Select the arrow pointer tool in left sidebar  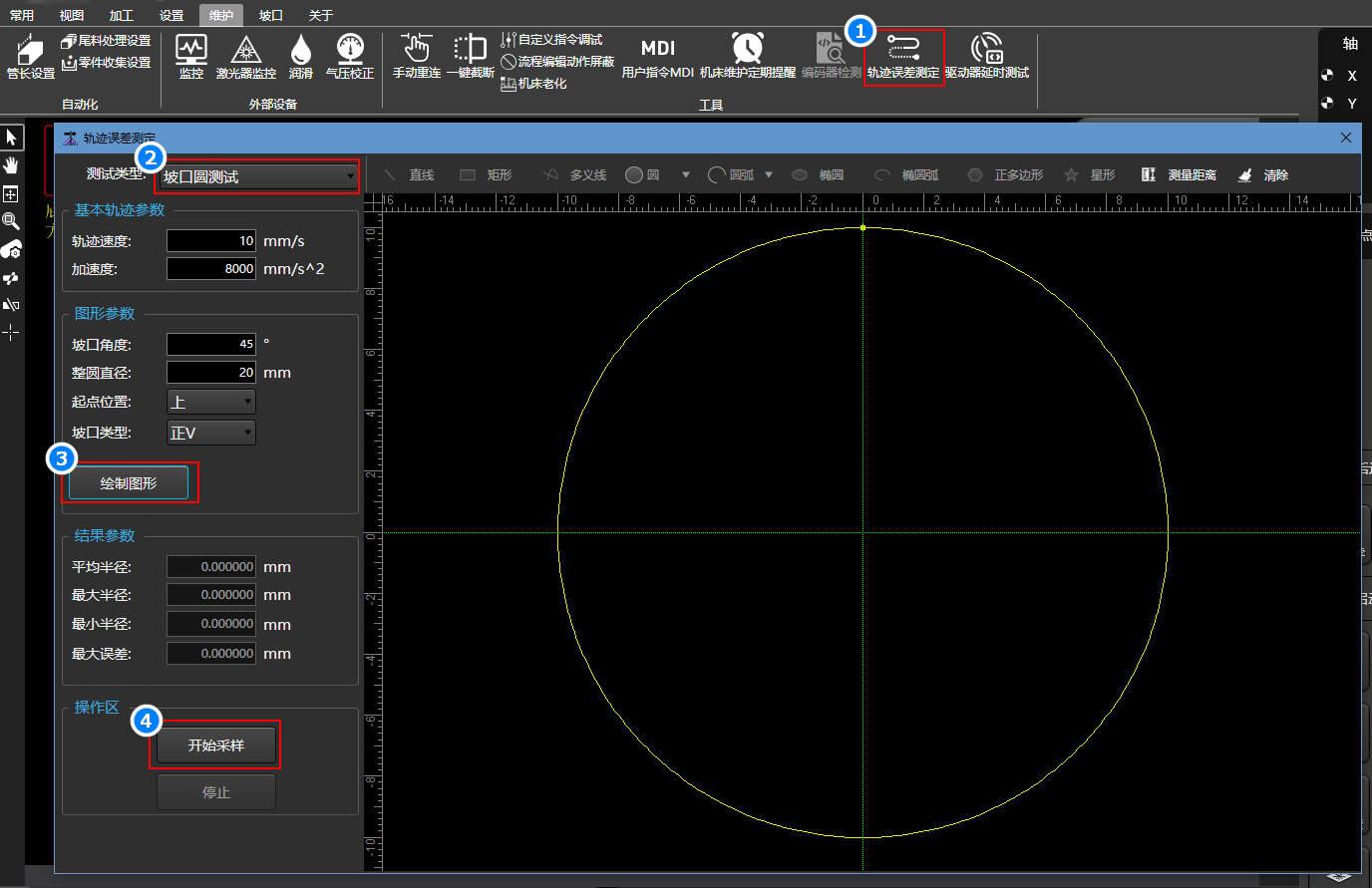[11, 137]
